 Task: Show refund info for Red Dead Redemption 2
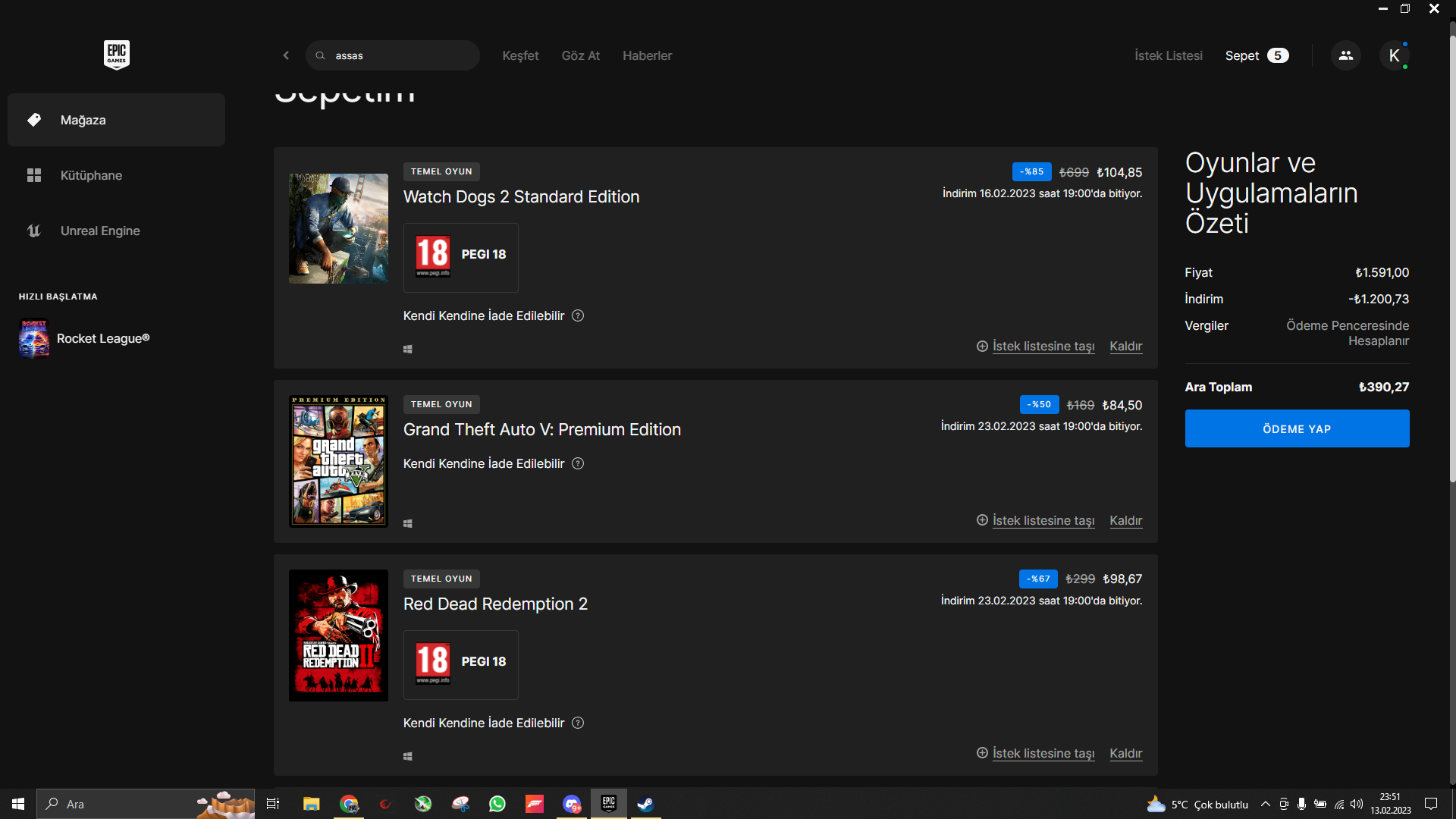(578, 723)
